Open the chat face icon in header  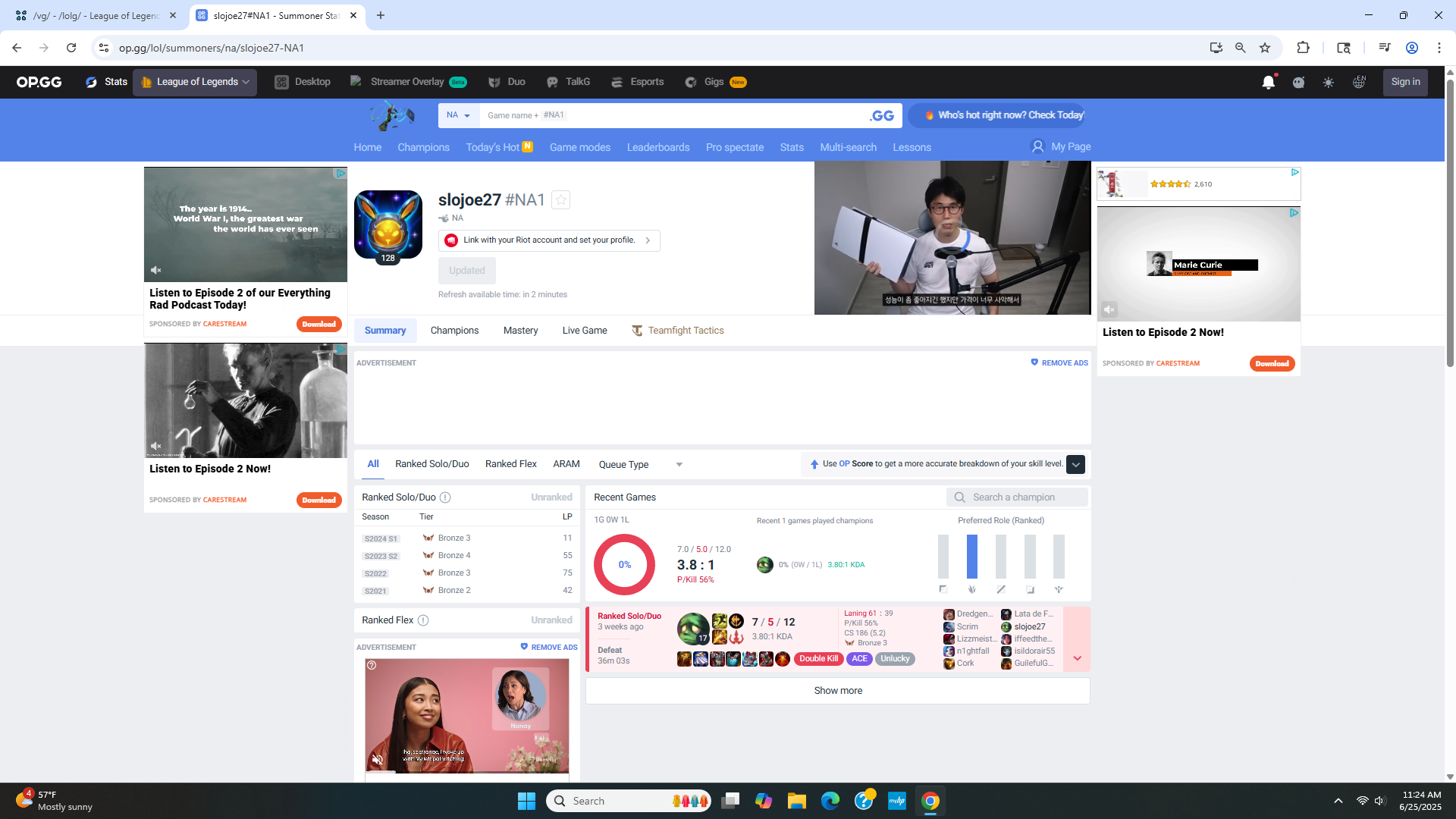[x=1298, y=82]
